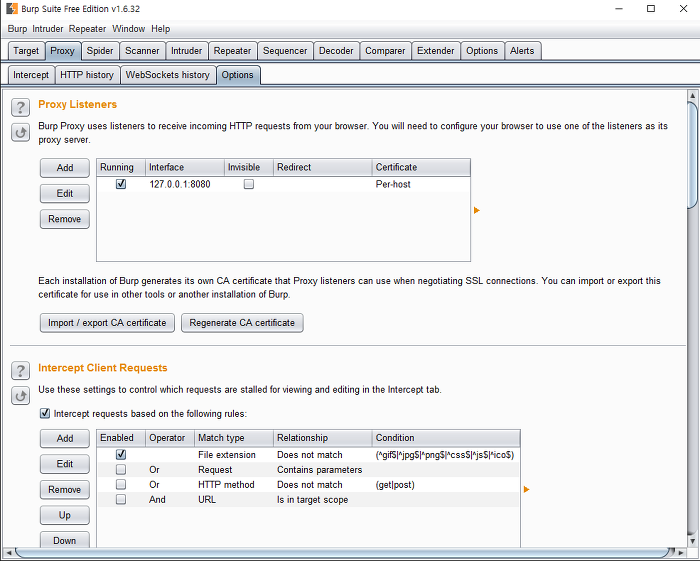700x561 pixels.
Task: Click the scroll left arrow
Action: click(8, 553)
